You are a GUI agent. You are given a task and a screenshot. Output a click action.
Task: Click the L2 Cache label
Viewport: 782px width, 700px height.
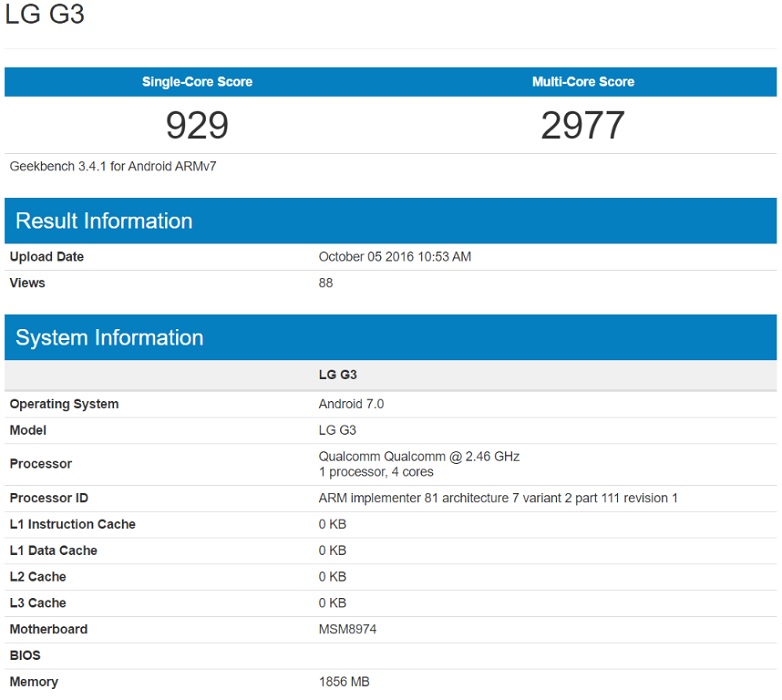[x=38, y=577]
